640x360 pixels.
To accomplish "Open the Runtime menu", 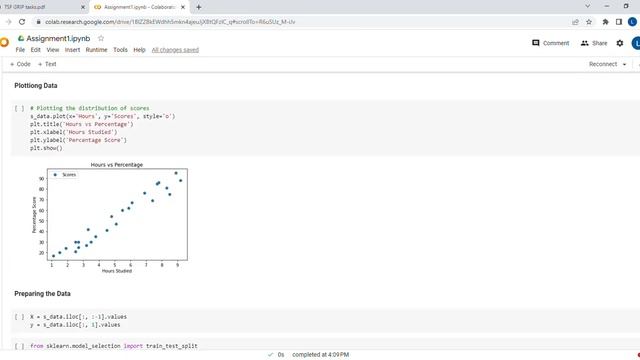I will pyautogui.click(x=96, y=50).
